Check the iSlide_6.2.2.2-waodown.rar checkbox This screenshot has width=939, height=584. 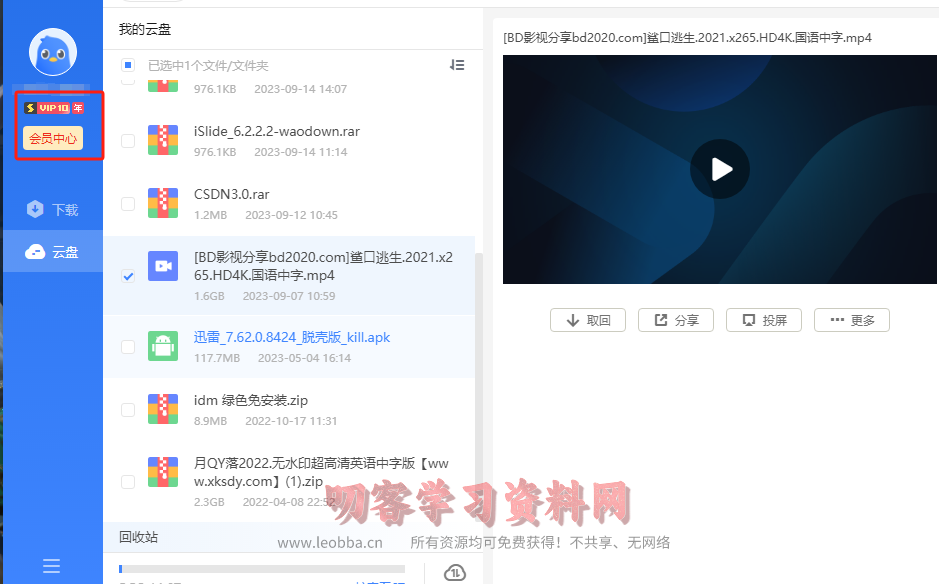click(128, 141)
